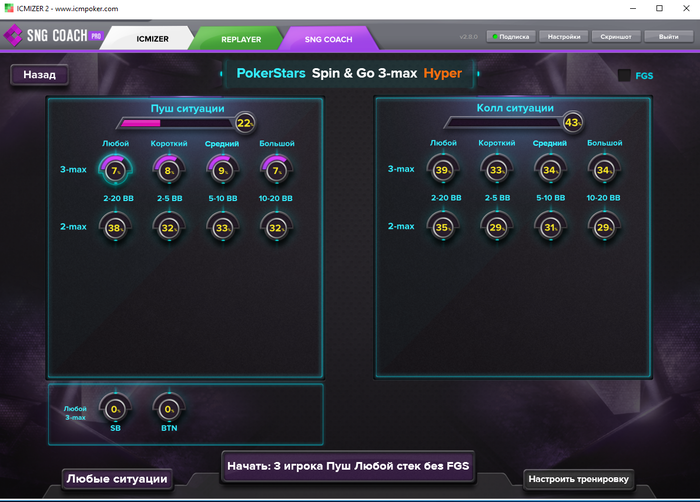
Task: Select call 2-max Большой 29% dial
Action: tap(604, 227)
